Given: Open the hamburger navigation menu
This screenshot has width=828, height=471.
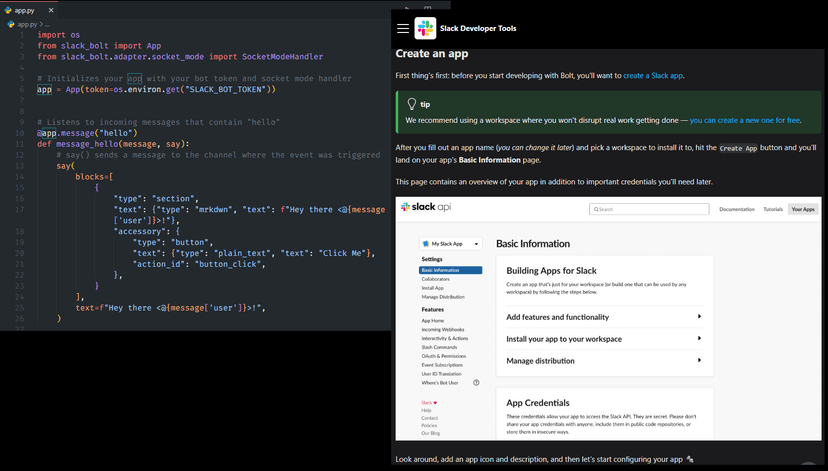Looking at the screenshot, I should click(403, 29).
